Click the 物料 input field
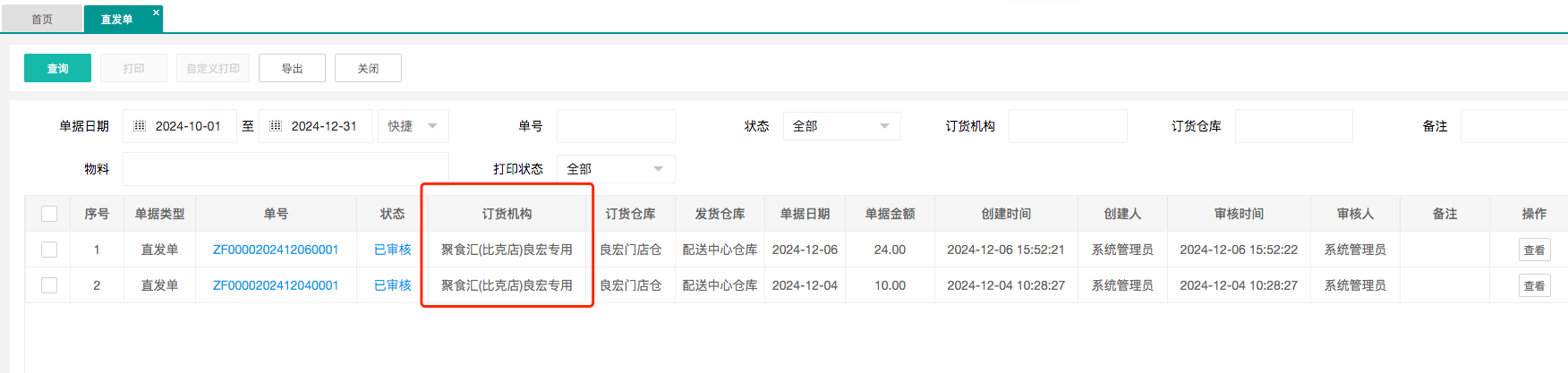This screenshot has height=373, width=1568. click(285, 169)
